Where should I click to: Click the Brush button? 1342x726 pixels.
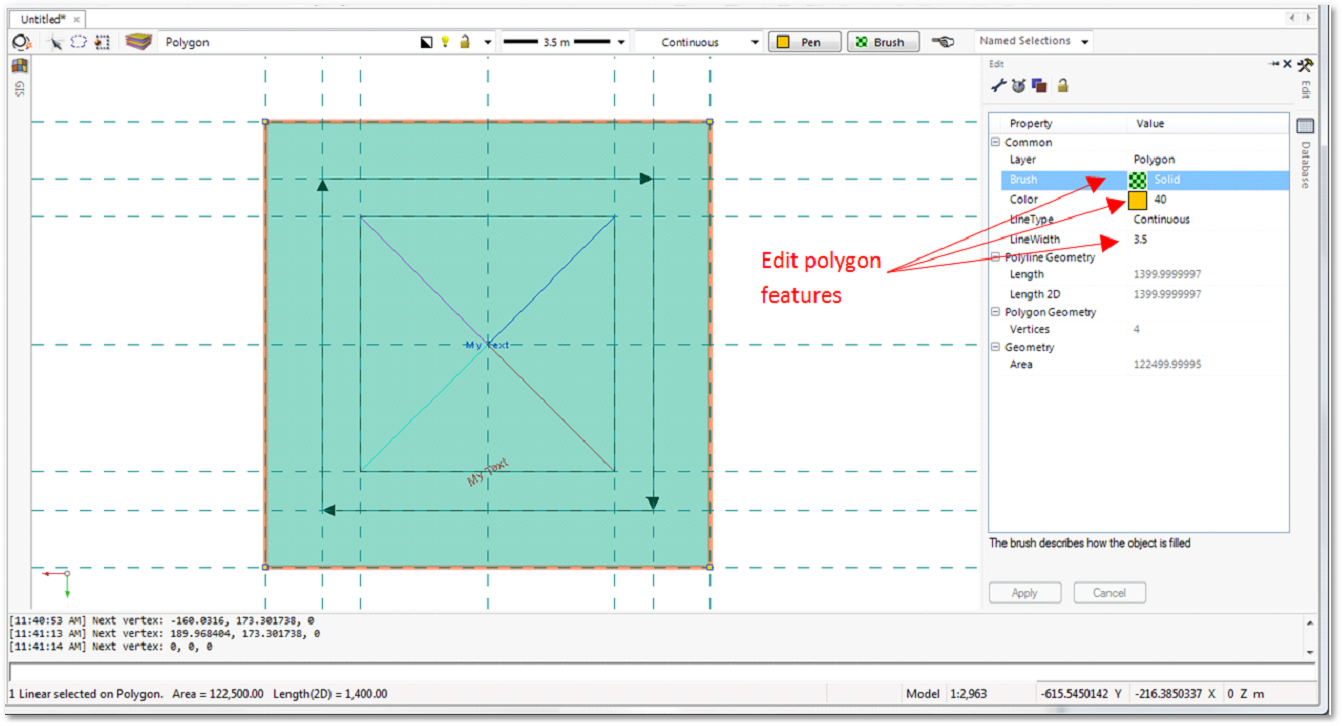point(884,42)
